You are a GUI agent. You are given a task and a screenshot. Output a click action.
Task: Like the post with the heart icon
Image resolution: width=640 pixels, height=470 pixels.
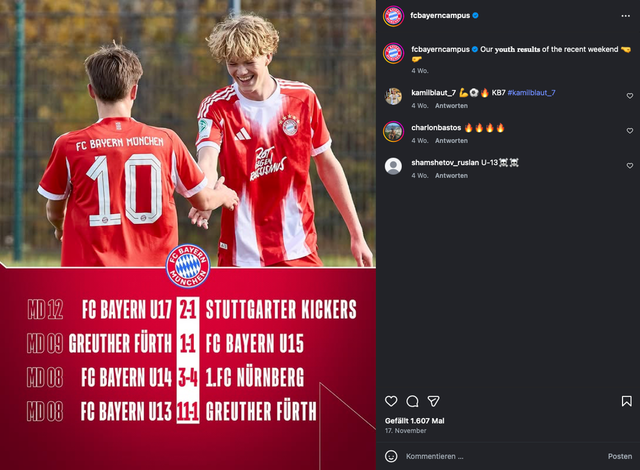point(391,401)
